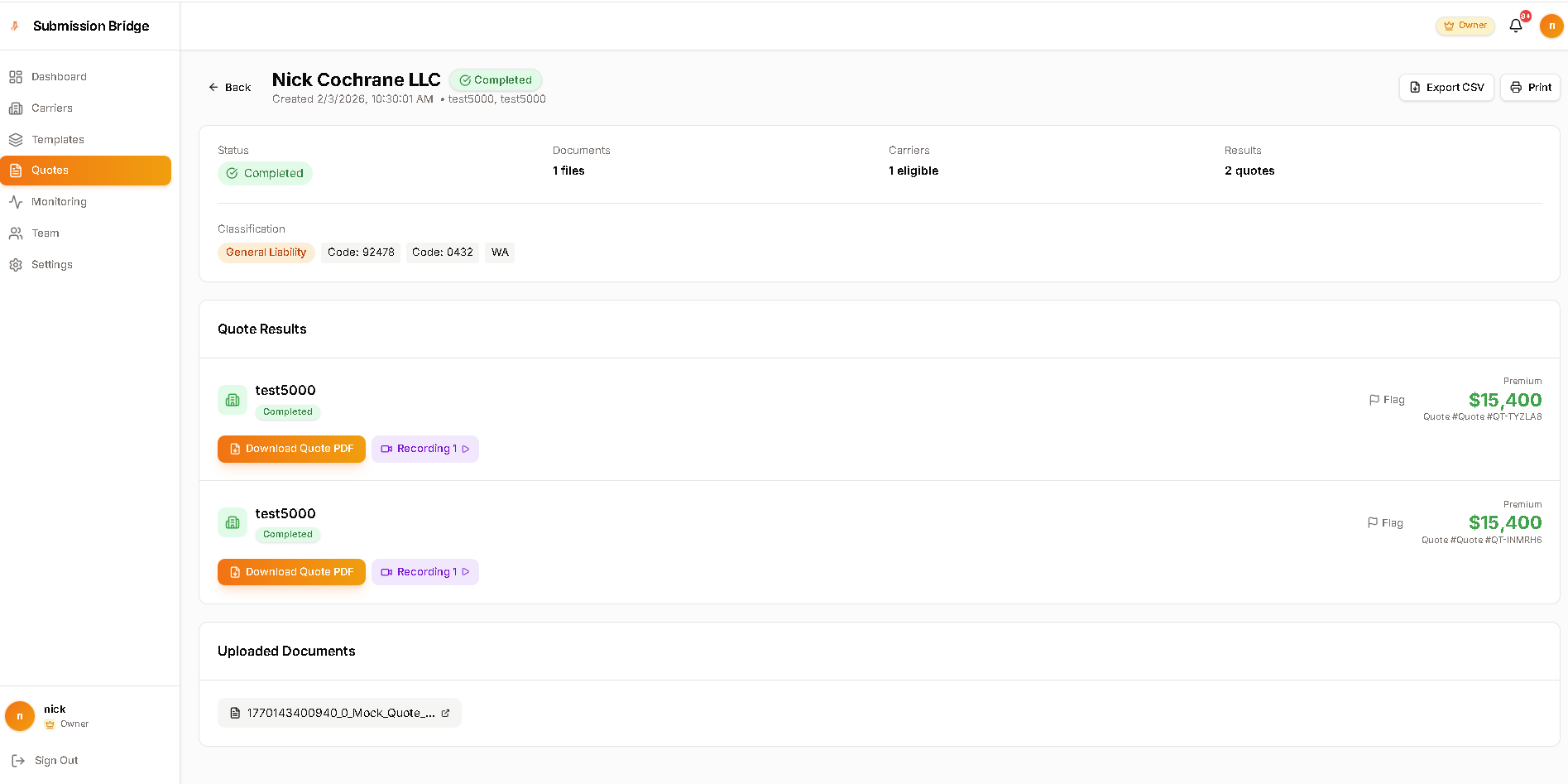Open Monitoring from the sidebar
This screenshot has width=1568, height=784.
point(59,202)
